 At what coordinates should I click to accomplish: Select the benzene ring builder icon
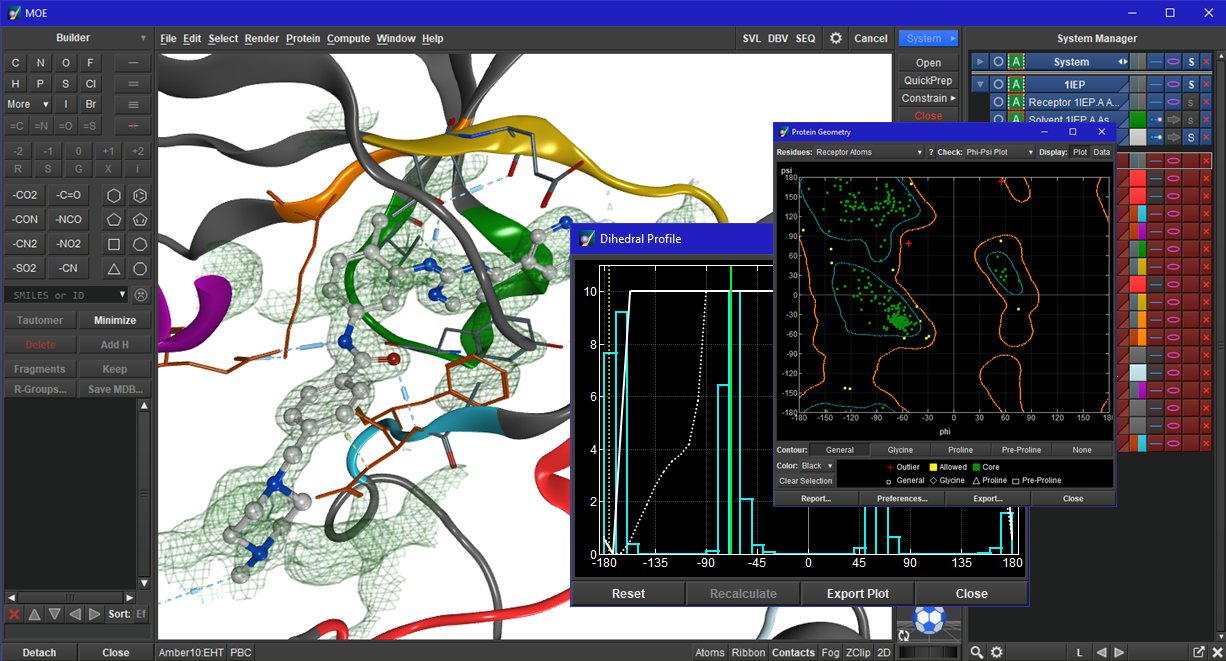(140, 195)
